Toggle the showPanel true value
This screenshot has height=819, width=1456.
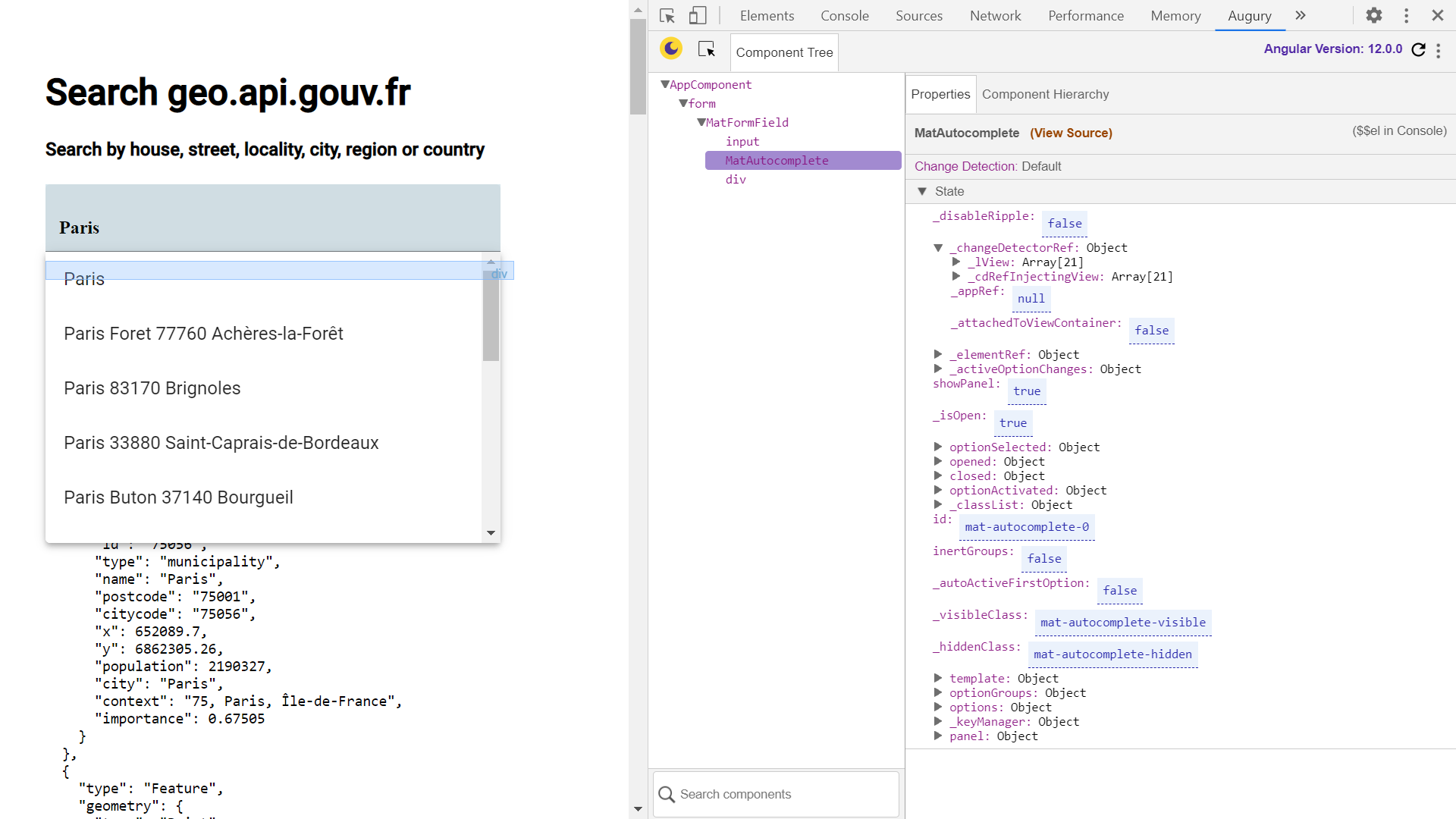tap(1027, 391)
